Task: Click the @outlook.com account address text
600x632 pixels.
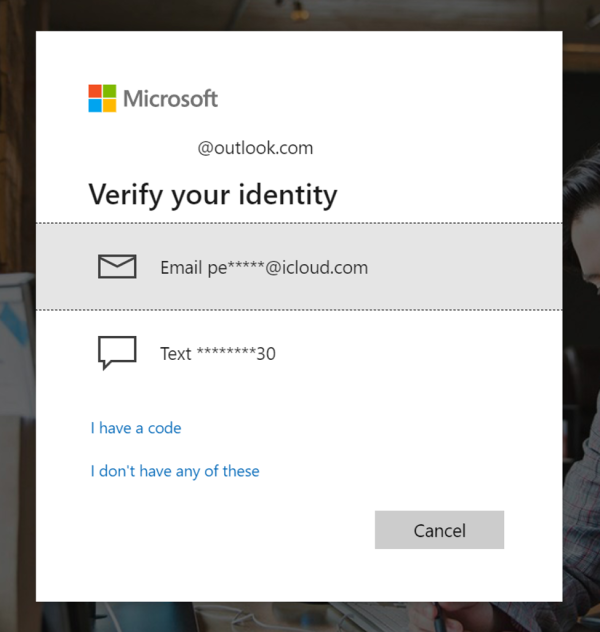Action: (255, 148)
